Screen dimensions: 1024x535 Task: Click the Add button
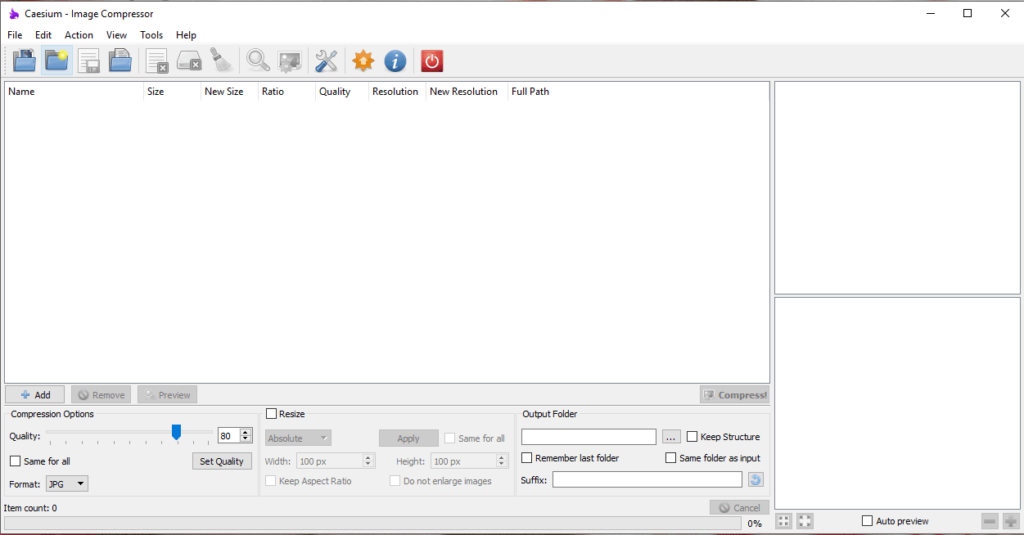(35, 395)
